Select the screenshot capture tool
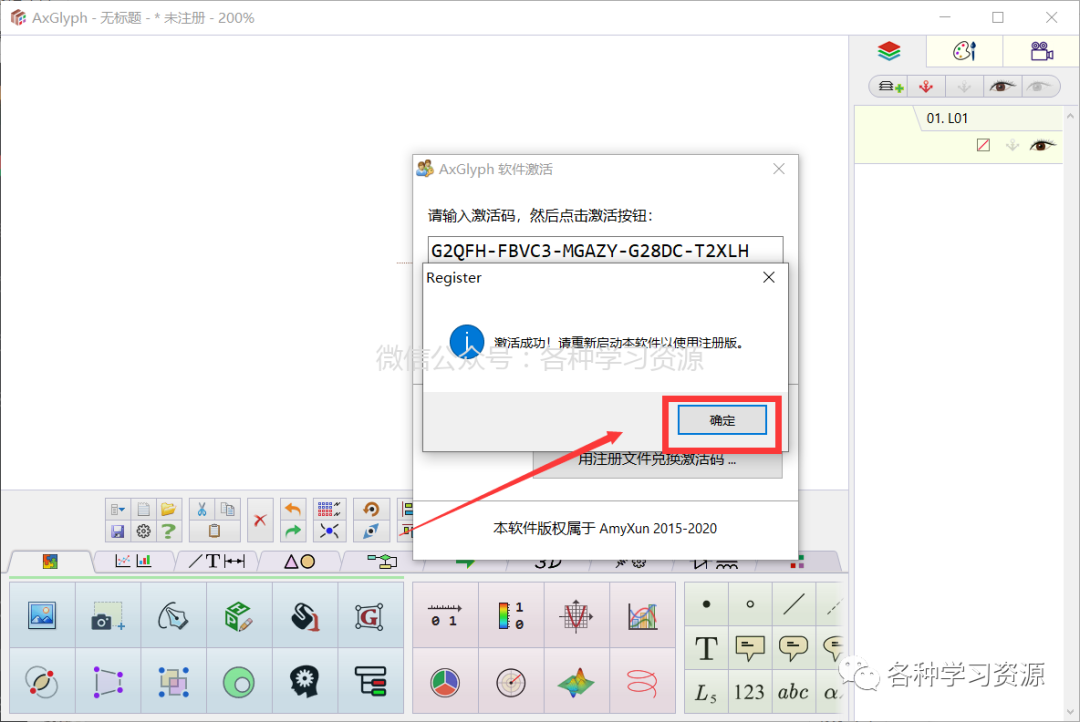Screen dimensions: 1080x722 coord(108,615)
